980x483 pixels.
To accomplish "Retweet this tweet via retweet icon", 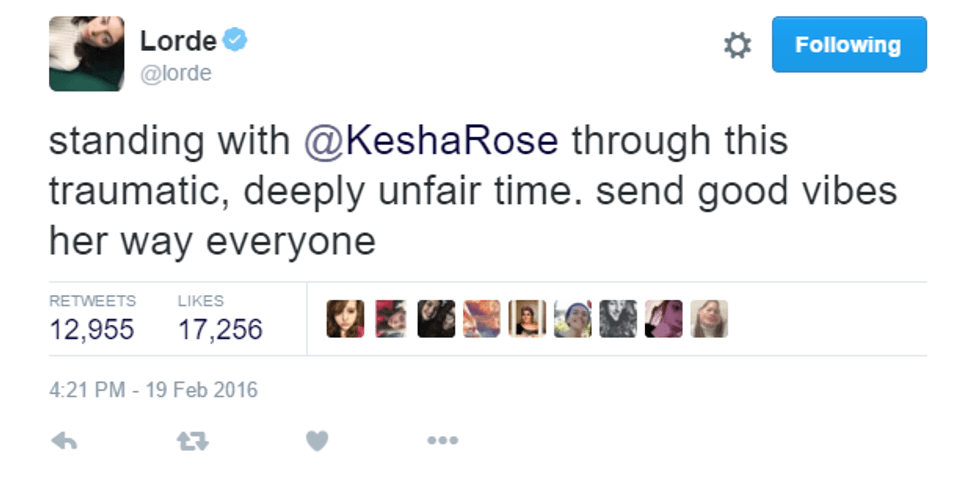I will 192,440.
